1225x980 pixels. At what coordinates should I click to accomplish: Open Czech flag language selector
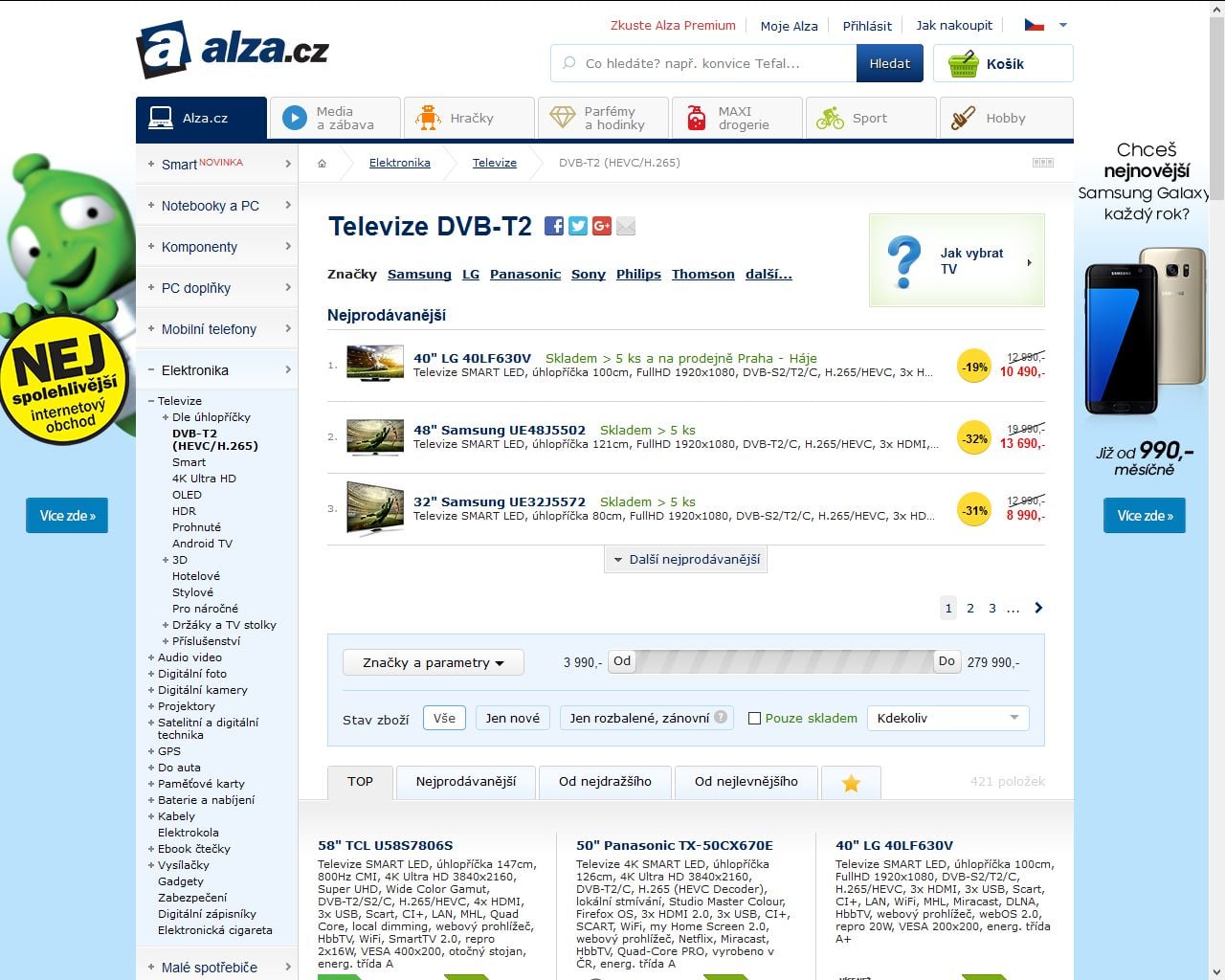pyautogui.click(x=1035, y=25)
